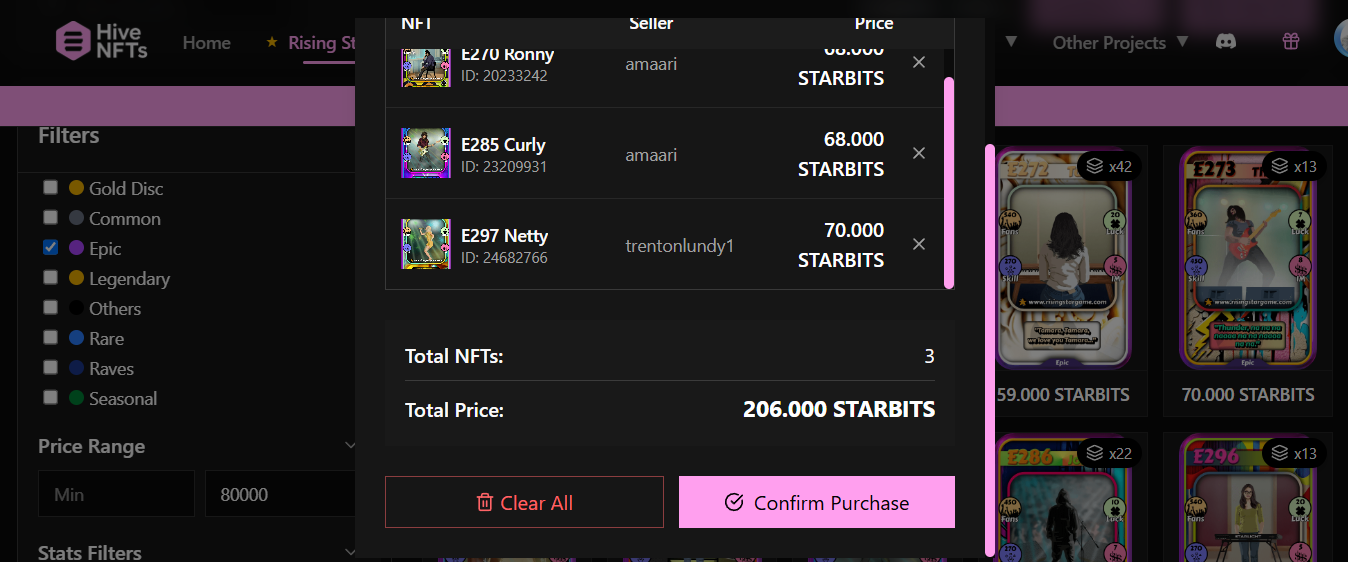This screenshot has height=562, width=1348.
Task: Enable the Legendary rarity filter
Action: (x=50, y=277)
